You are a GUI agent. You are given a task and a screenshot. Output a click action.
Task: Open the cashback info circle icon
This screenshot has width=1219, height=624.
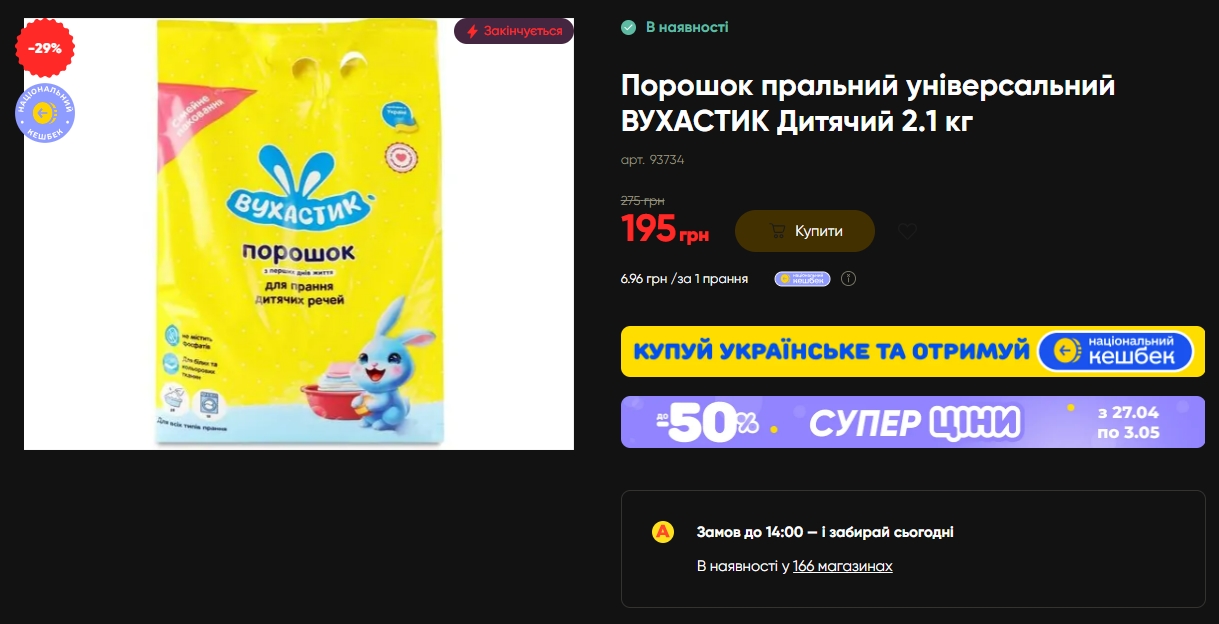tap(848, 279)
